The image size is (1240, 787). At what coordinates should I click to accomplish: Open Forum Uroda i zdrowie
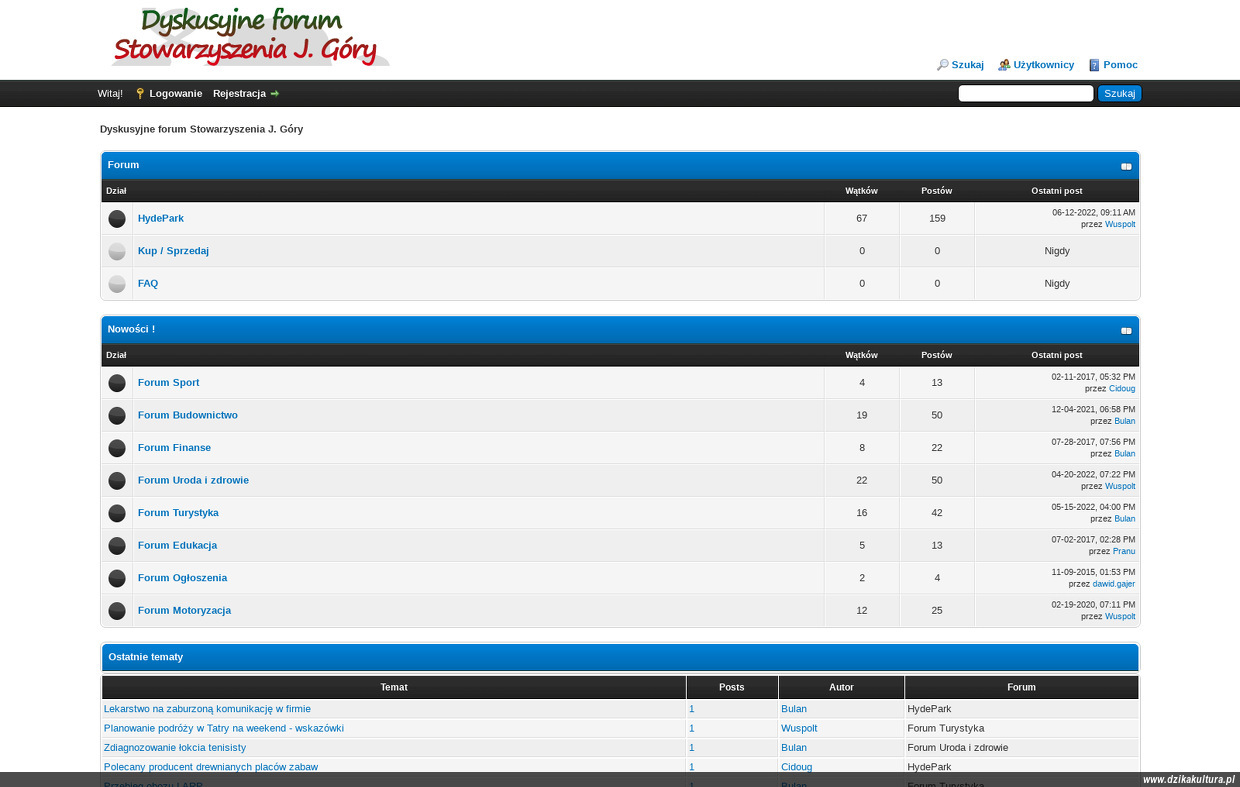(x=193, y=480)
